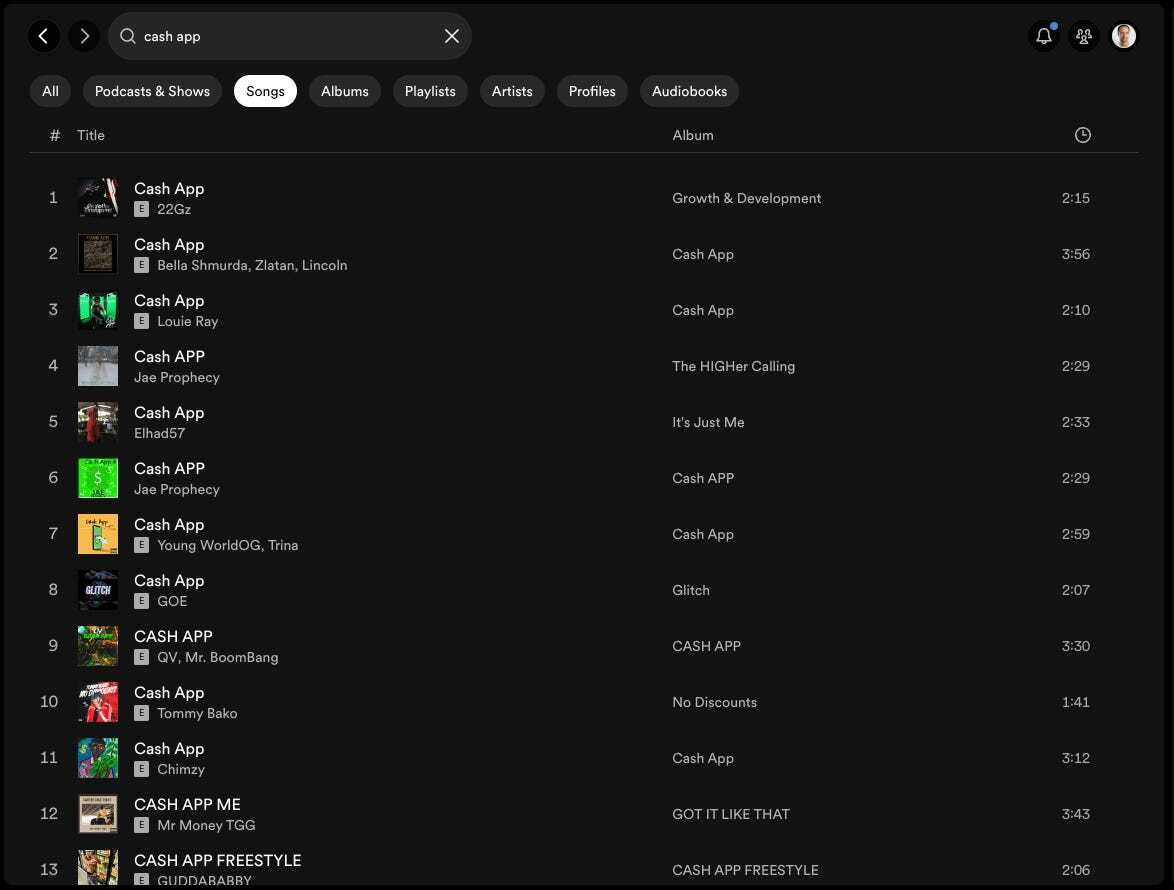This screenshot has width=1174, height=890.
Task: Switch to the Artists filter
Action: coord(512,91)
